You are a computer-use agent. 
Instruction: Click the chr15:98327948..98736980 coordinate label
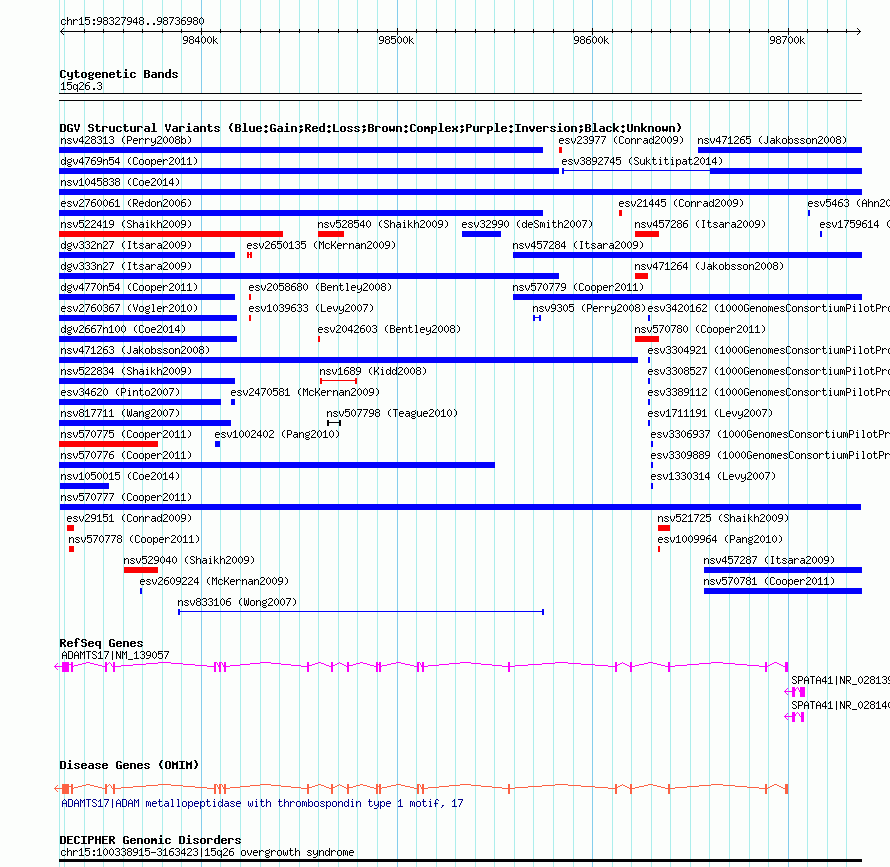(x=132, y=22)
